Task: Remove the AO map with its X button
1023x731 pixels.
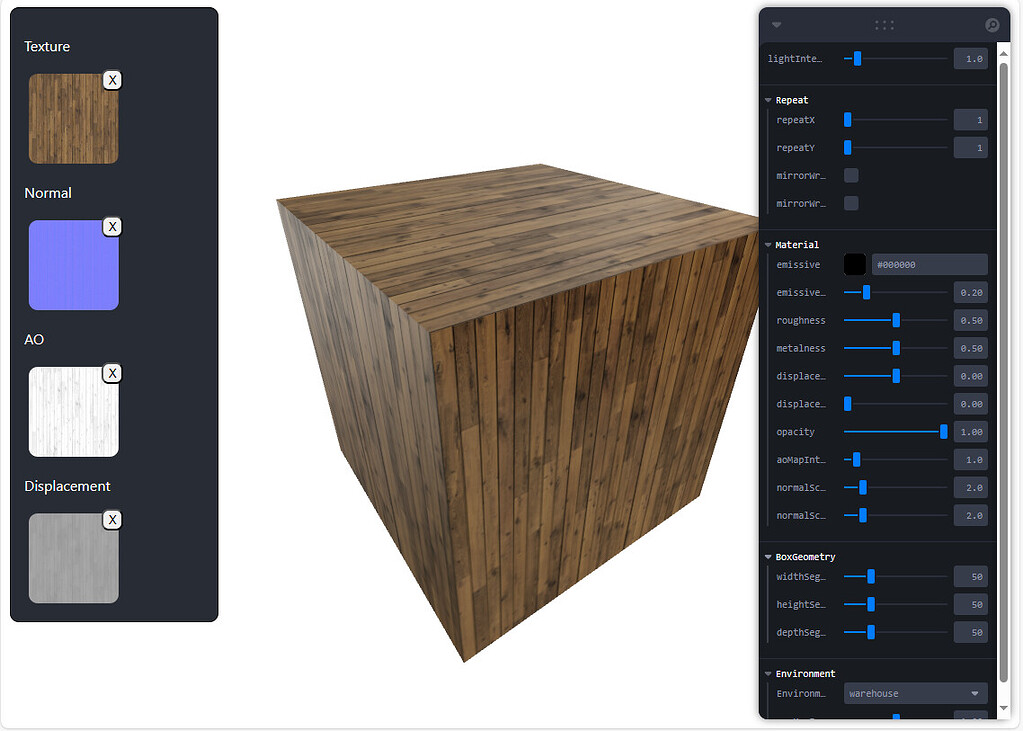Action: pos(112,373)
